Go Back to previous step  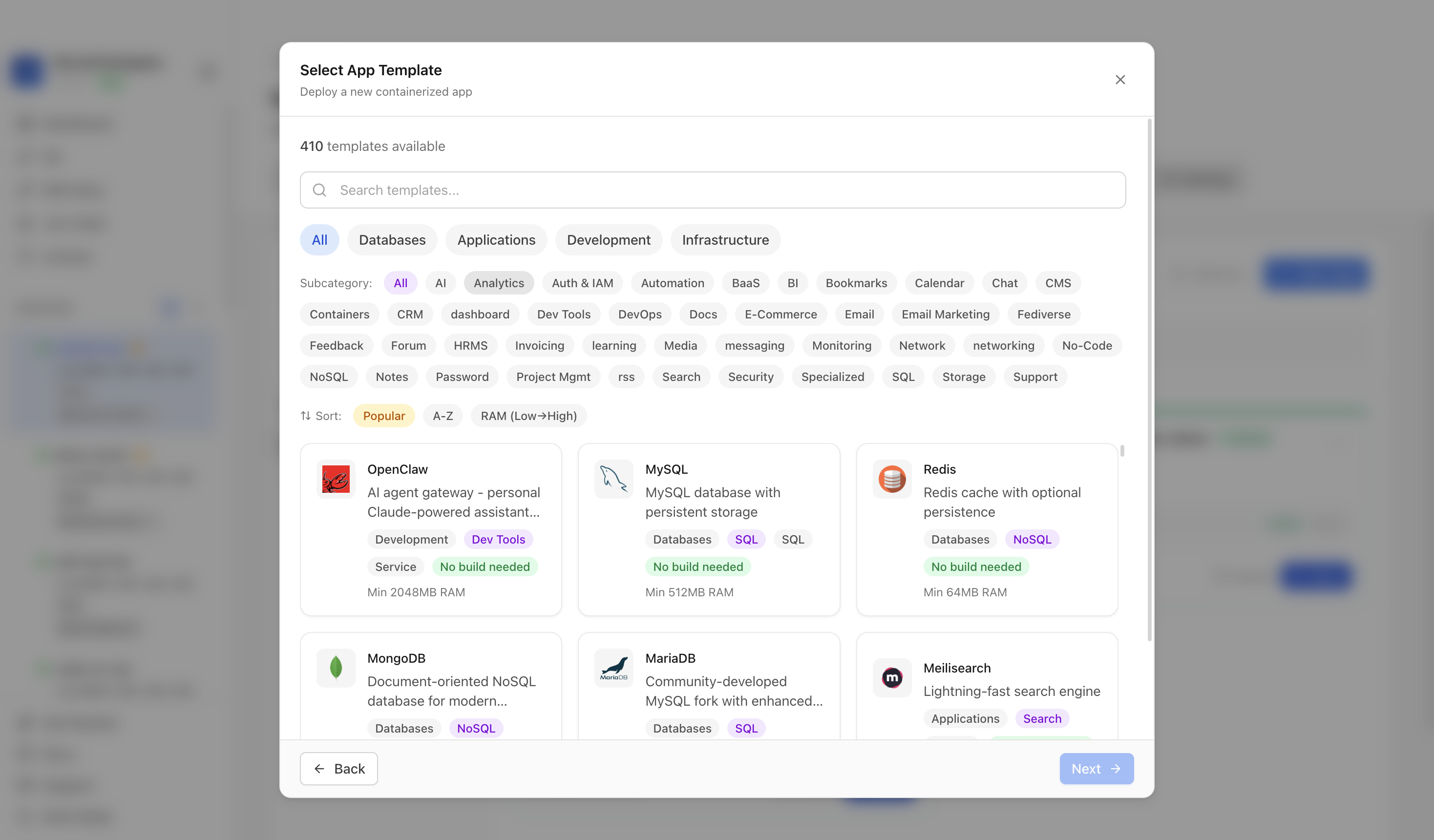tap(338, 769)
